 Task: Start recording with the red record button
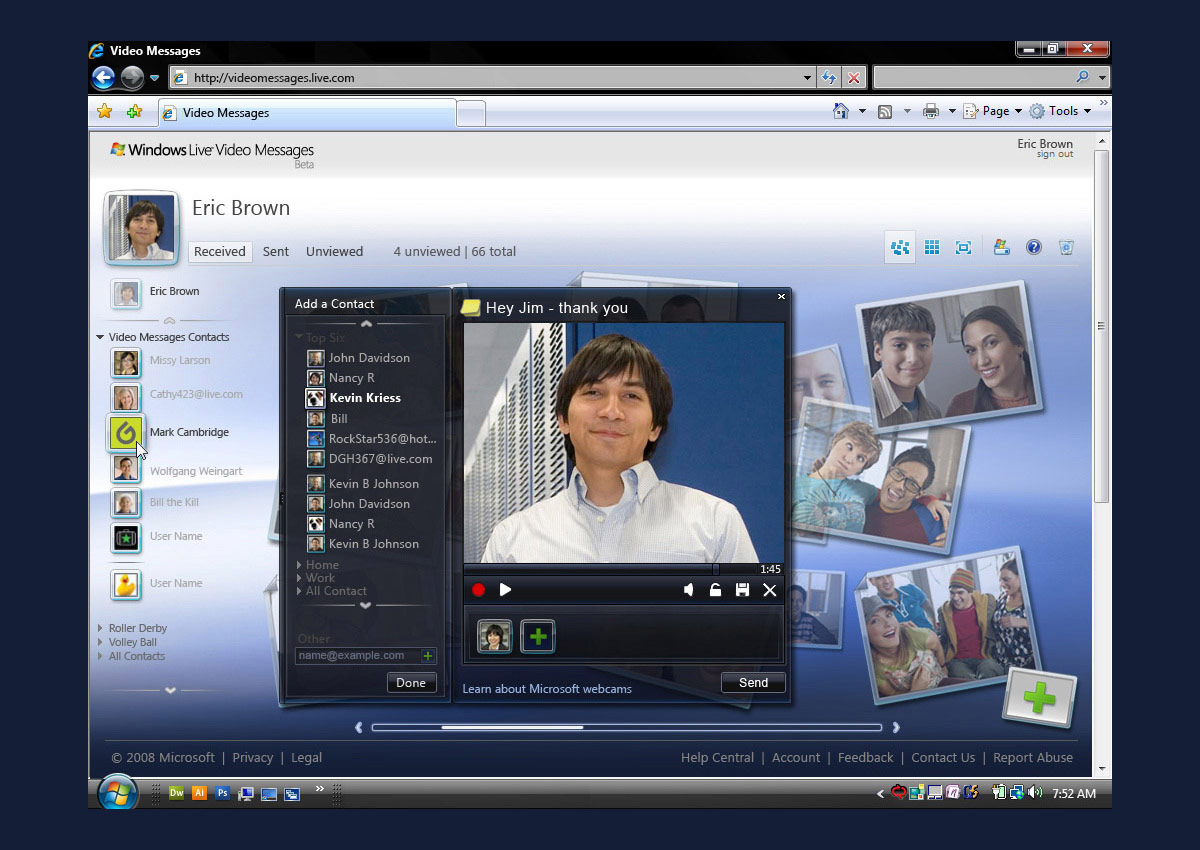(x=478, y=590)
